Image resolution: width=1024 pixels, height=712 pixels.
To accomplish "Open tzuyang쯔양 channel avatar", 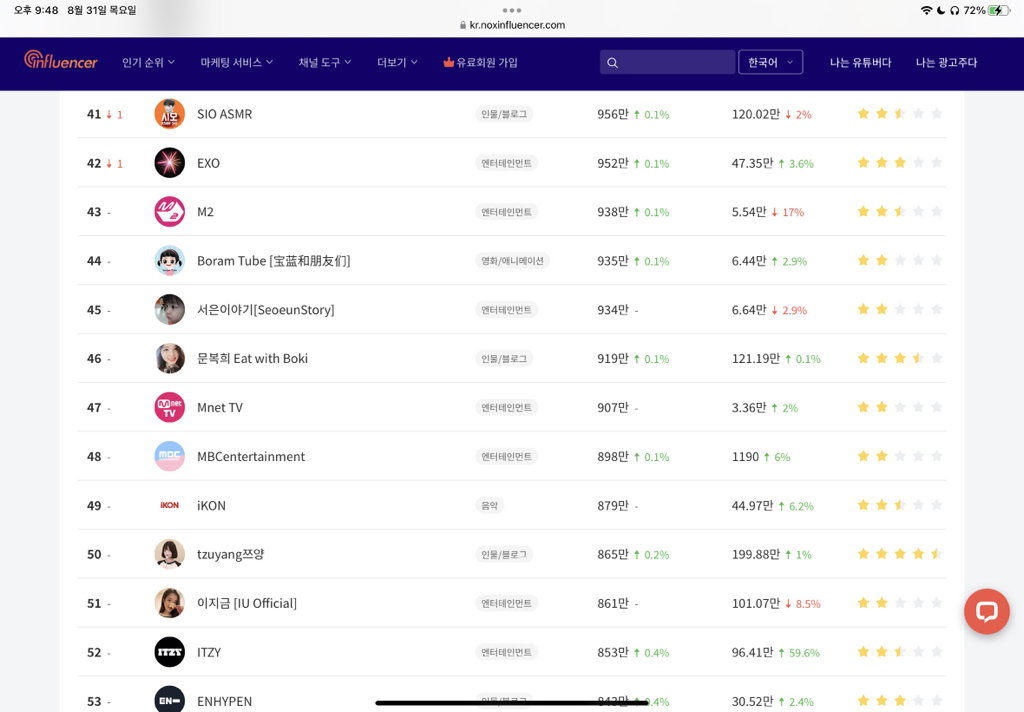I will [x=169, y=554].
